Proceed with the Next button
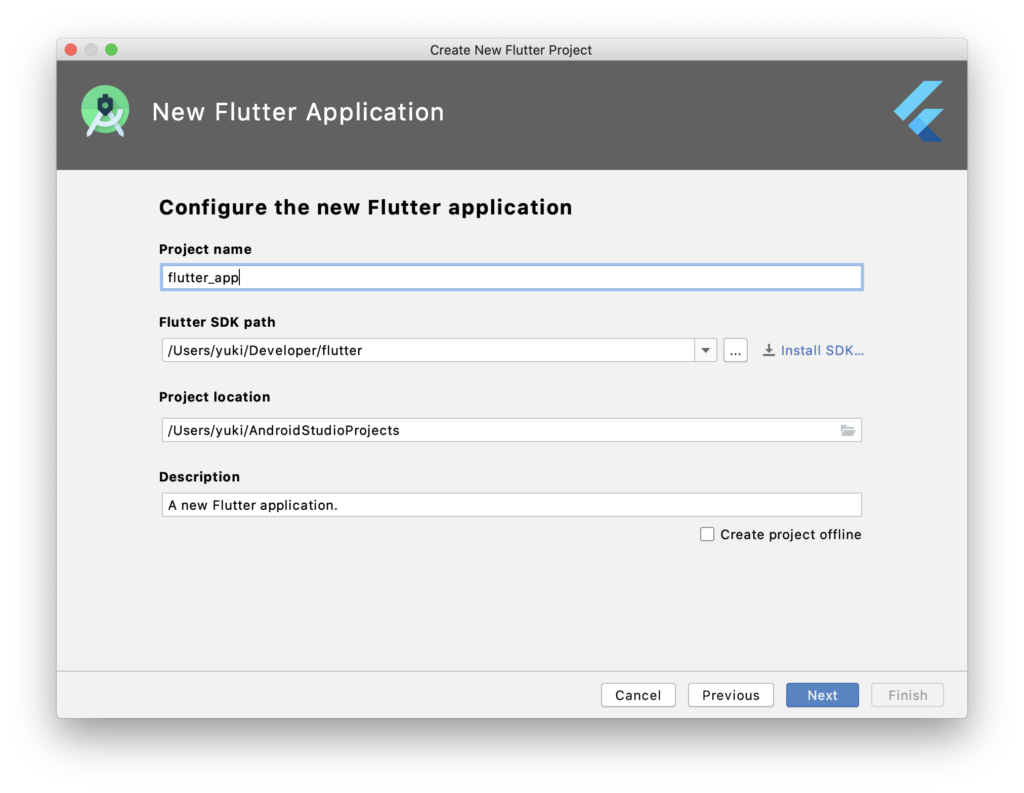Viewport: 1024px width, 793px height. click(x=822, y=695)
